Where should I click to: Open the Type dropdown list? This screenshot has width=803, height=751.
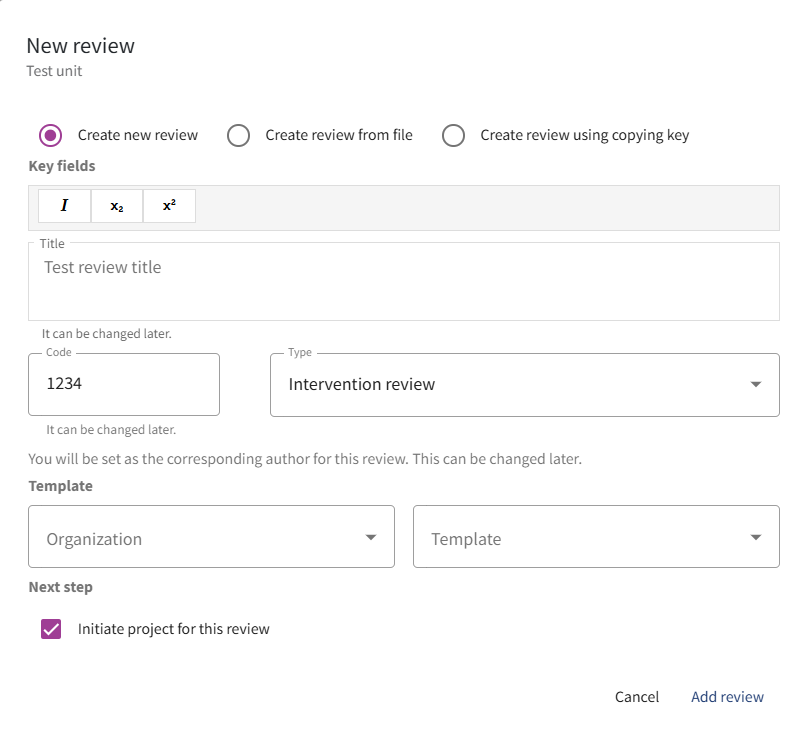coord(510,384)
